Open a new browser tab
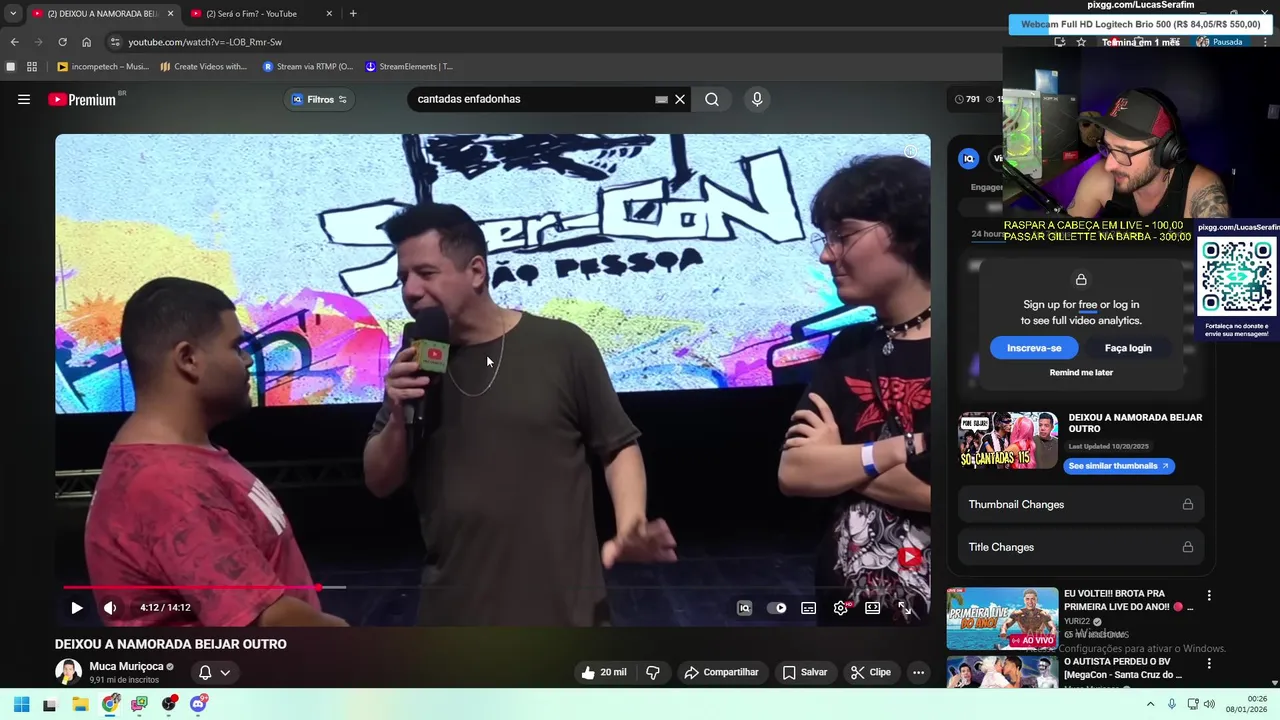Screen dimensions: 1280x720 tap(353, 14)
